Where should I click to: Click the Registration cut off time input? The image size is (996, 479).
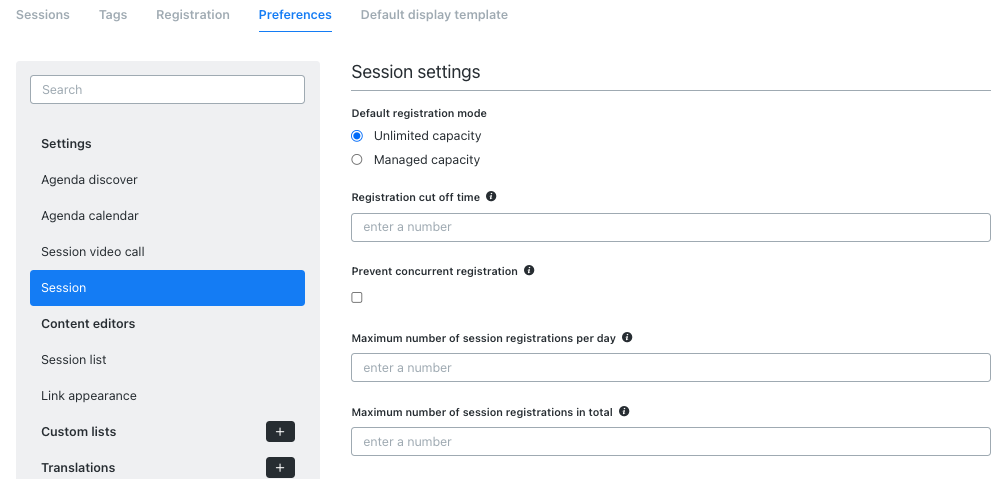click(671, 227)
